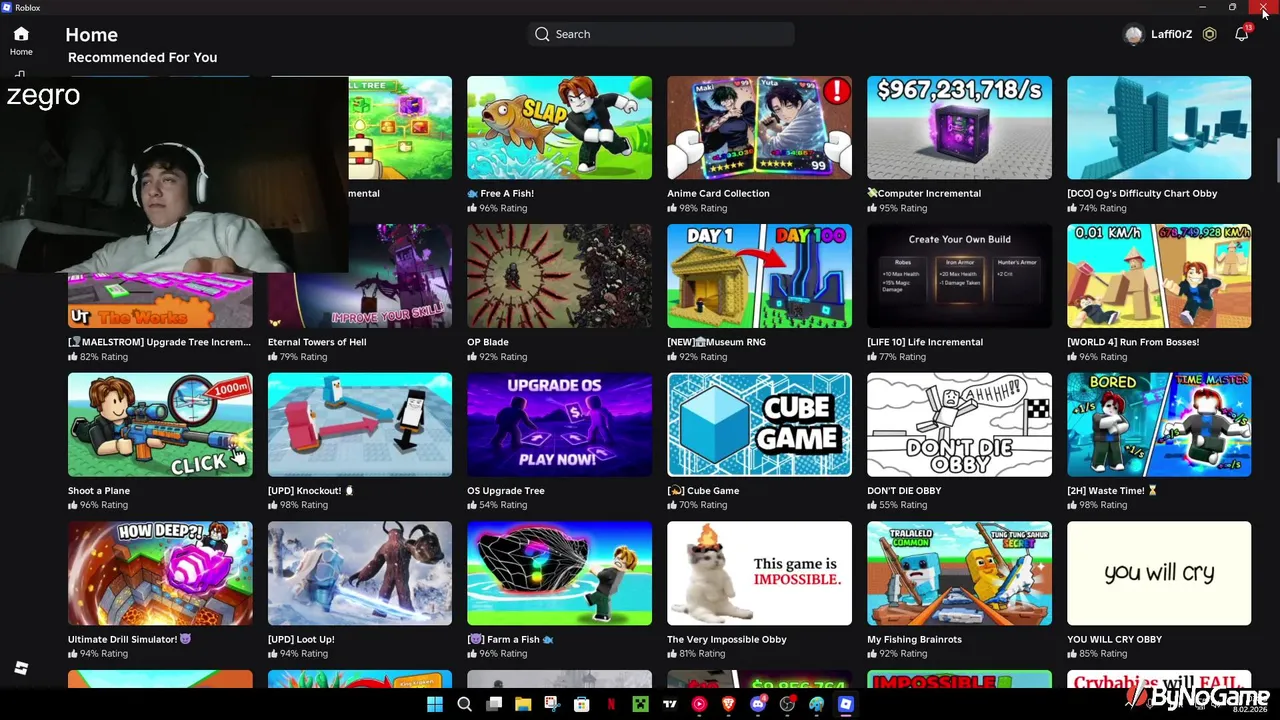
Task: Click the magnifier icon in search bar
Action: pyautogui.click(x=542, y=34)
